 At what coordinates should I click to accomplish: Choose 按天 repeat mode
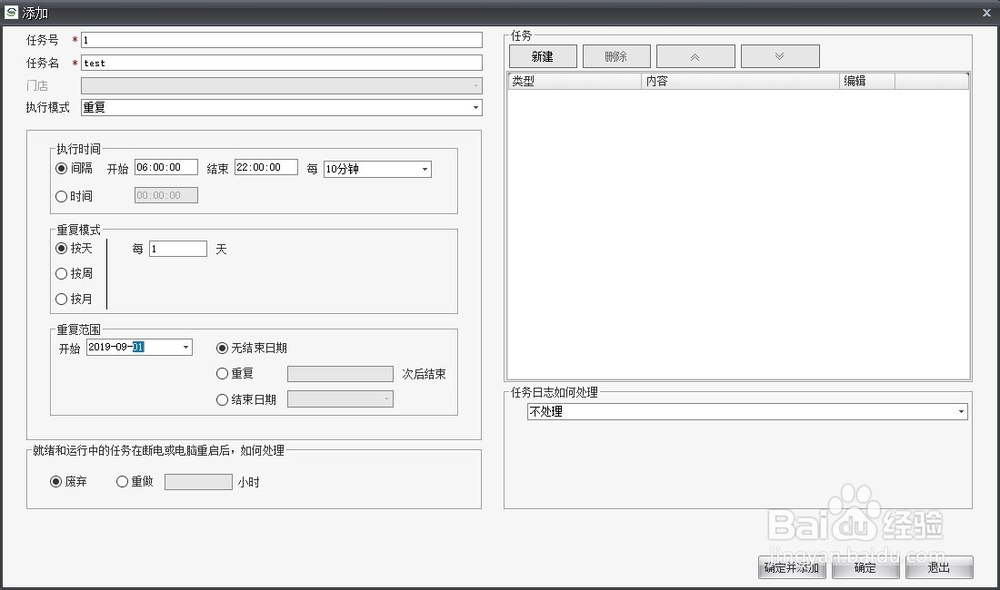tap(61, 248)
